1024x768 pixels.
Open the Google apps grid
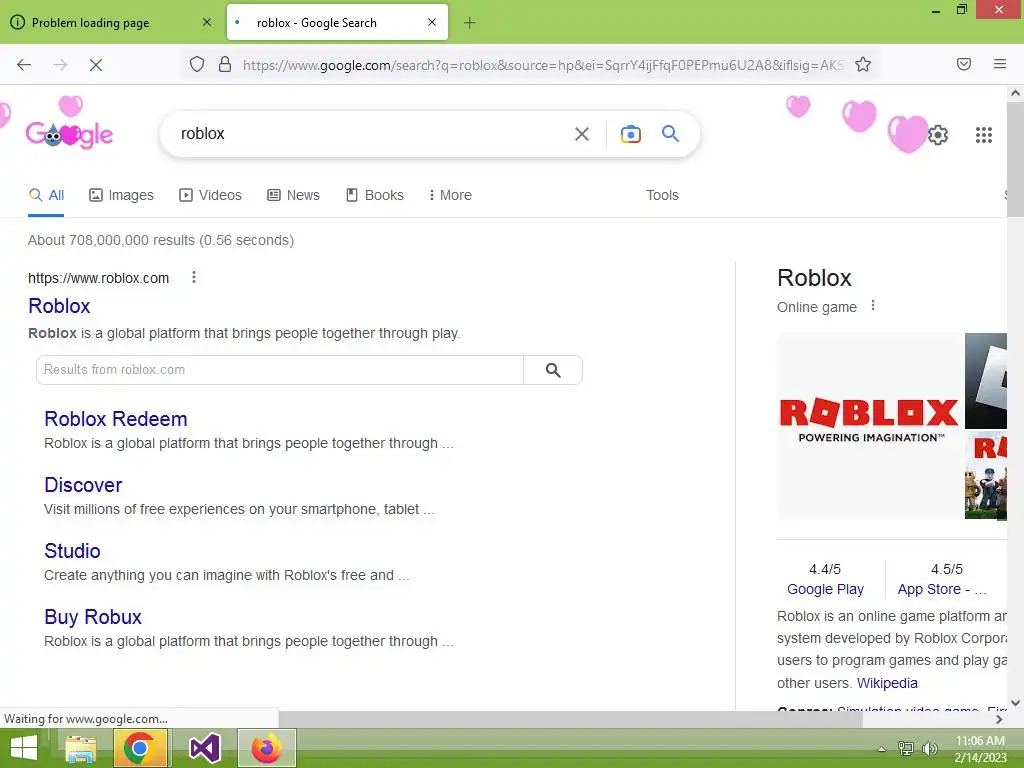coord(984,135)
